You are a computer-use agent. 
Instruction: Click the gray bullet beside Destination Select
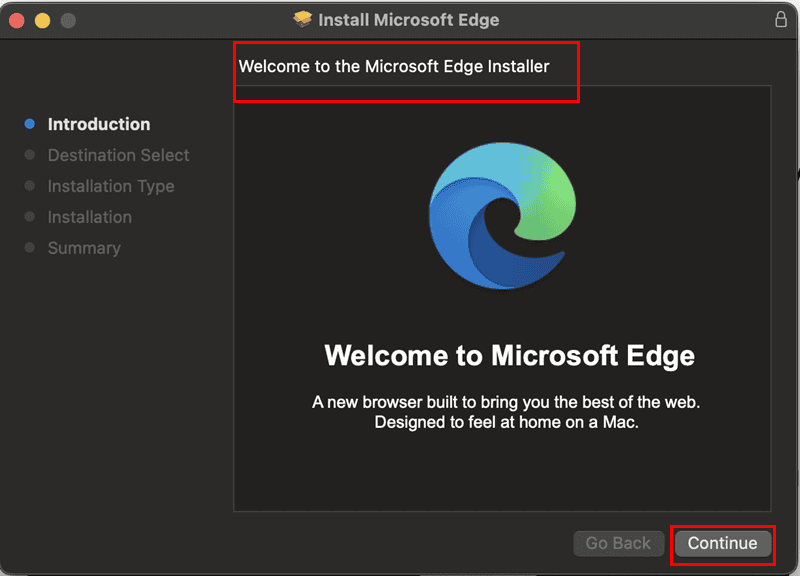tap(30, 156)
